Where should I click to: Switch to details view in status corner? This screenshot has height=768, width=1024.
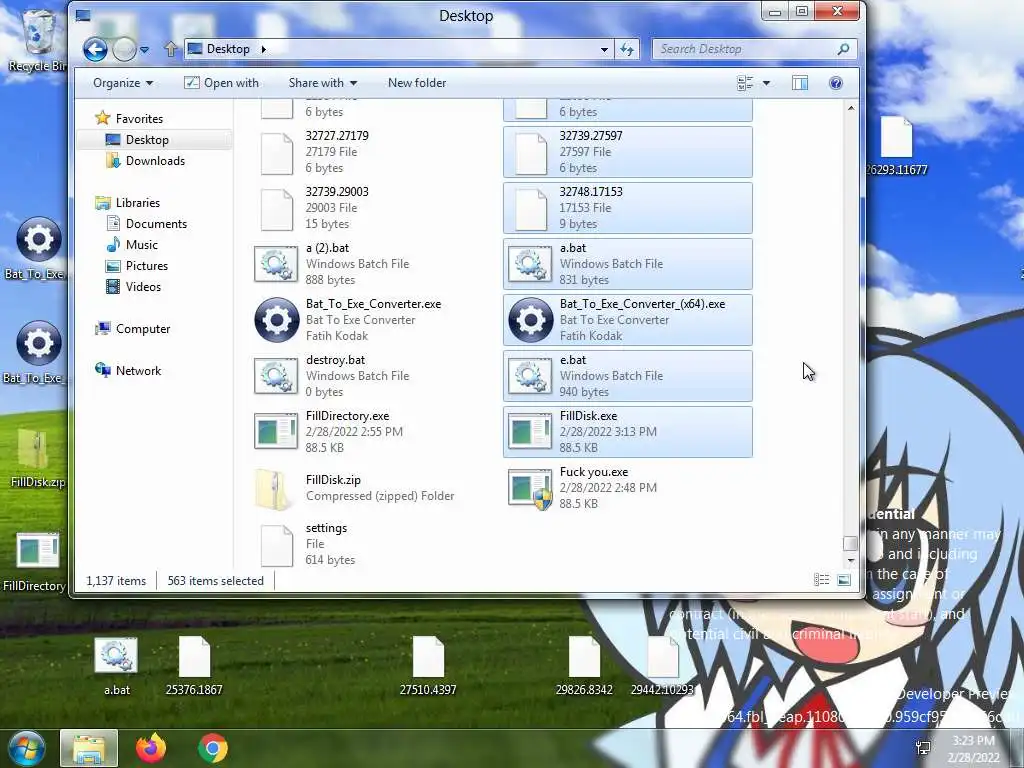point(822,580)
